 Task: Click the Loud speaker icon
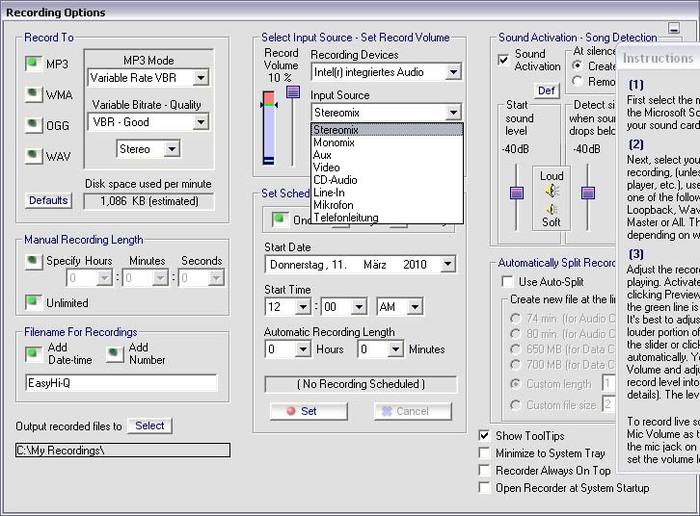pos(551,191)
